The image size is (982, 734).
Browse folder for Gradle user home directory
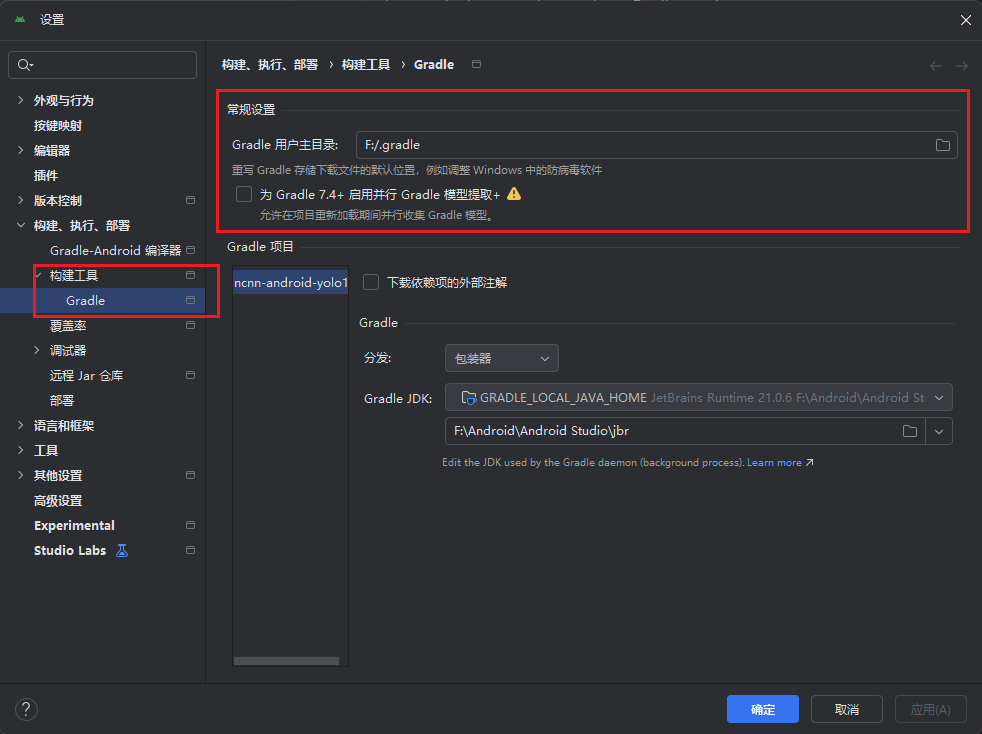pos(943,145)
